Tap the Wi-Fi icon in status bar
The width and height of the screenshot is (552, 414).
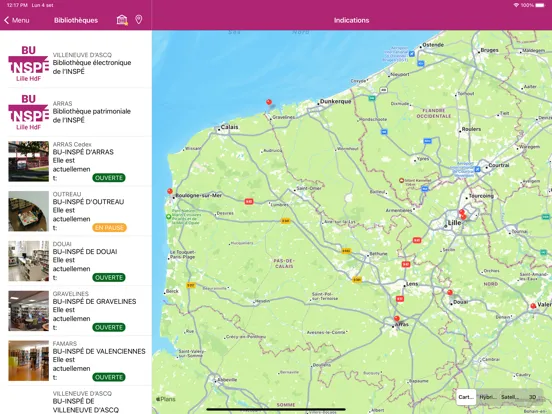(516, 5)
